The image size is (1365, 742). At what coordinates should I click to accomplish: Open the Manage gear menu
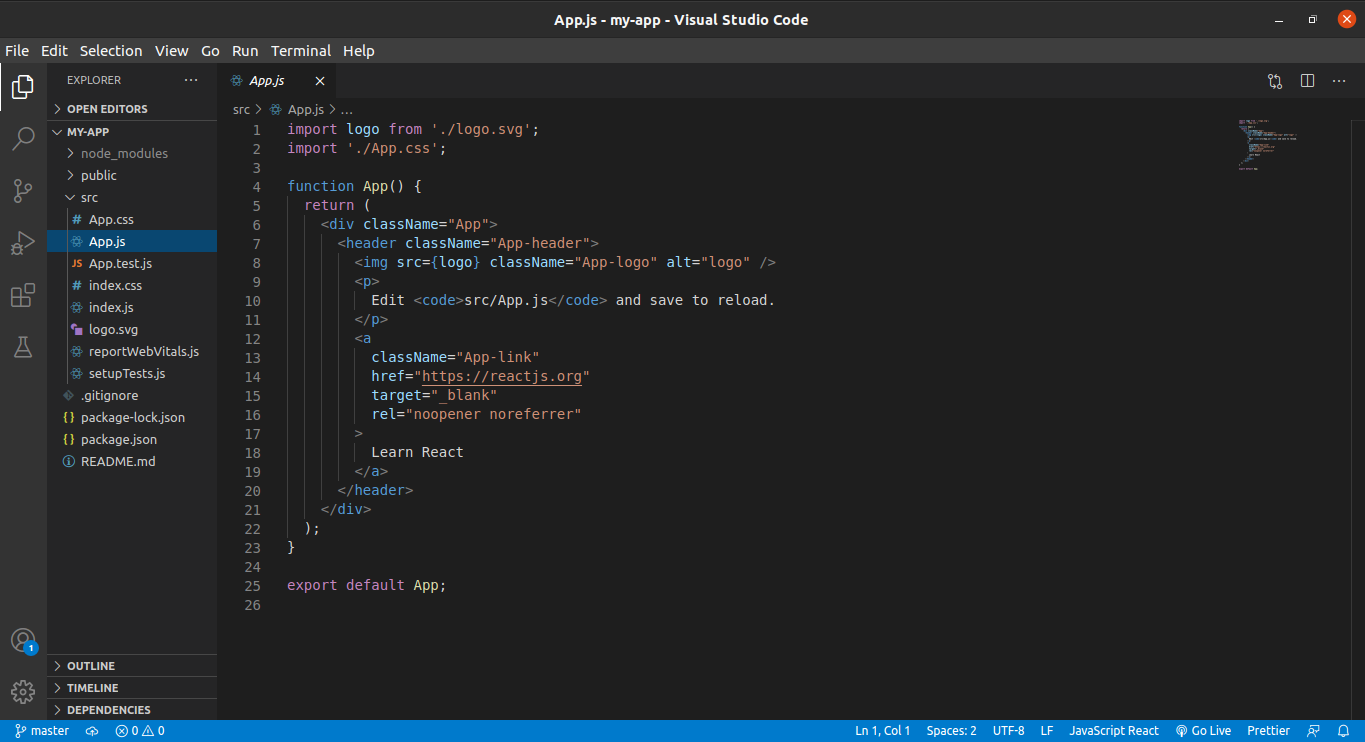coord(23,691)
